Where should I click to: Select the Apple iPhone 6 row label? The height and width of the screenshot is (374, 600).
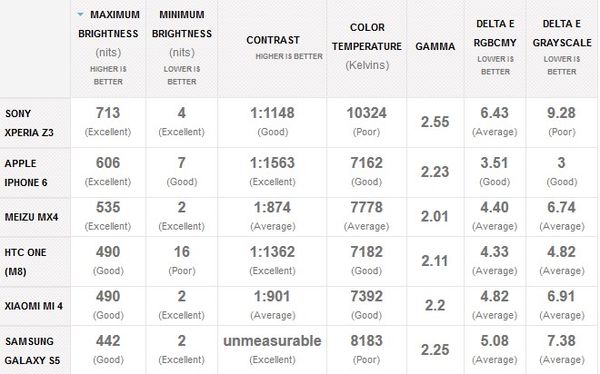[x=26, y=173]
